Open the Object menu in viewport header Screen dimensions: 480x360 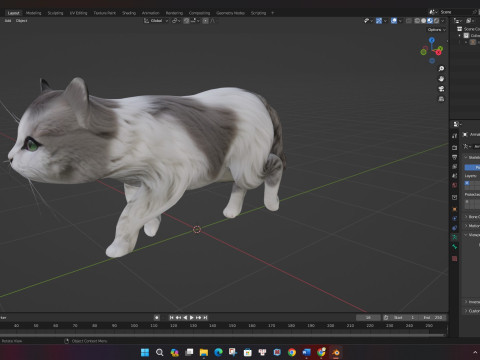point(22,21)
